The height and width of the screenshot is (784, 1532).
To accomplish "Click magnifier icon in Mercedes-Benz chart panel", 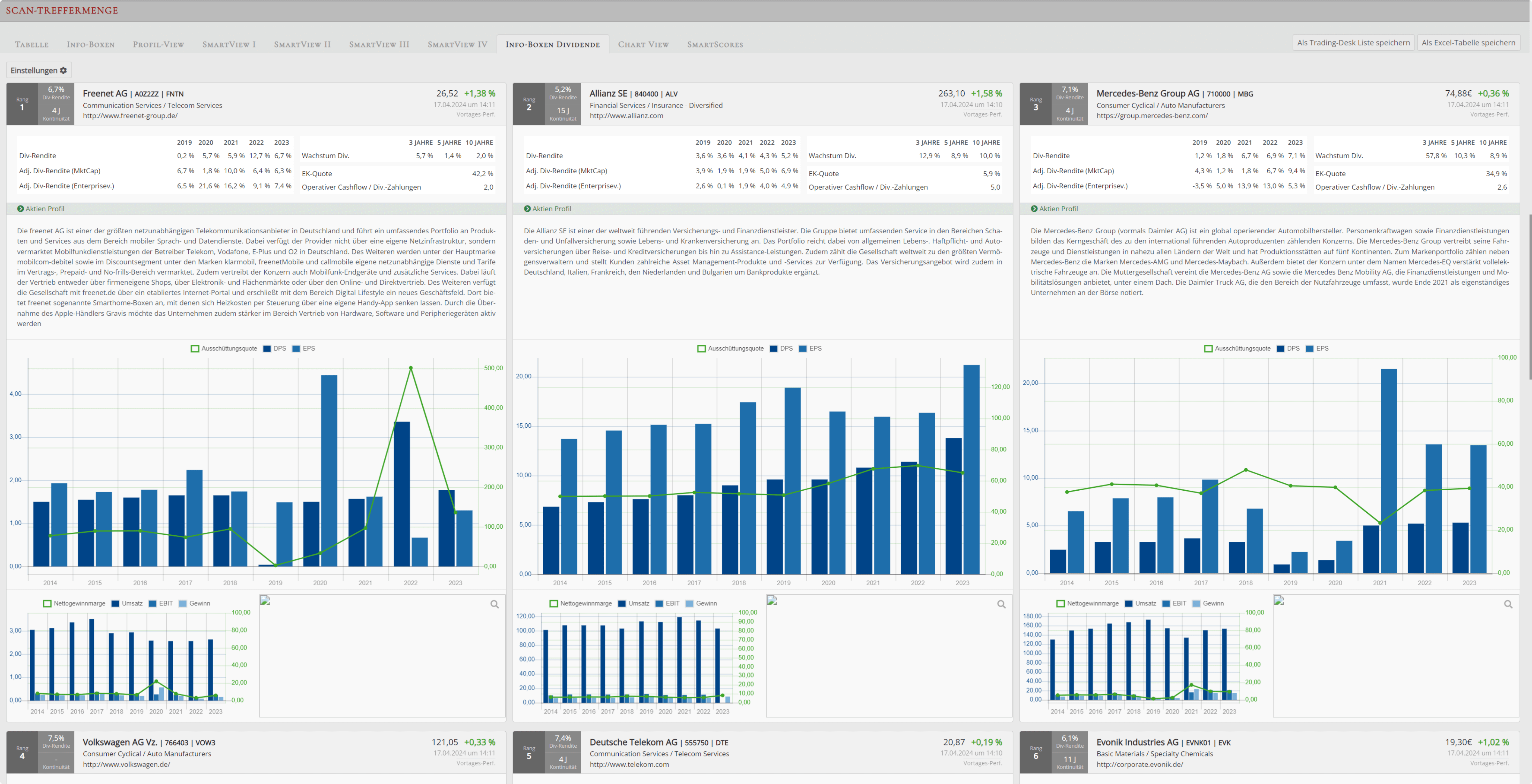I will [1508, 604].
